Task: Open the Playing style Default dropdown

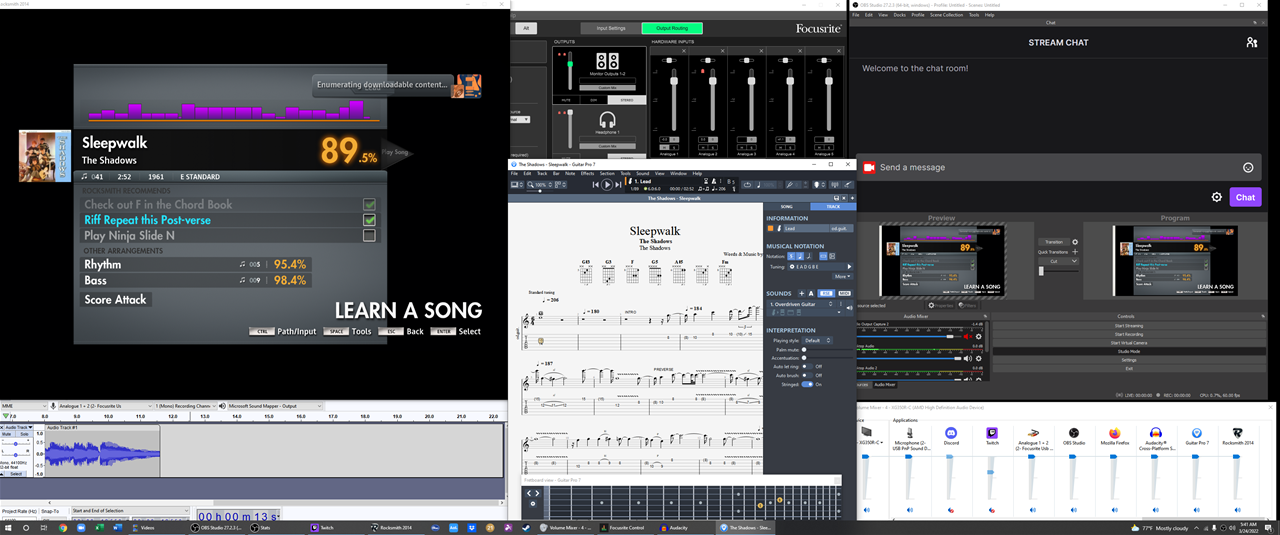Action: [x=817, y=340]
